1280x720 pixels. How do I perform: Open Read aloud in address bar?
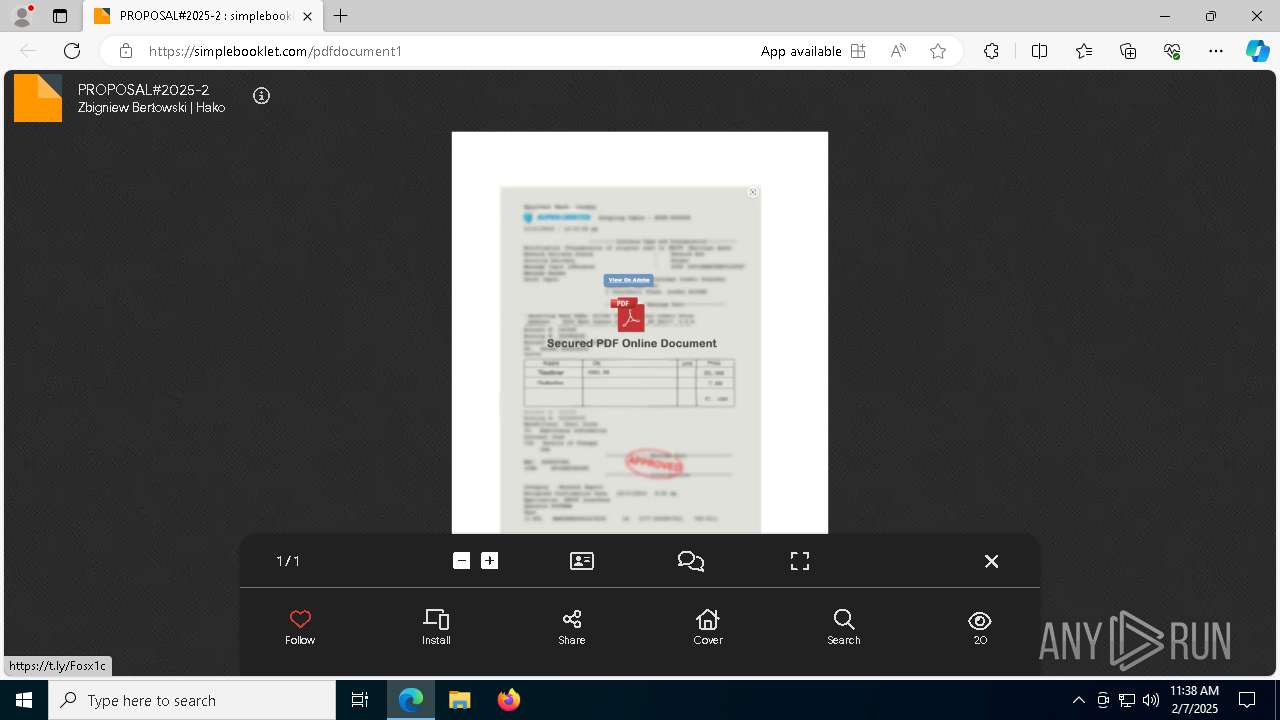[x=898, y=51]
